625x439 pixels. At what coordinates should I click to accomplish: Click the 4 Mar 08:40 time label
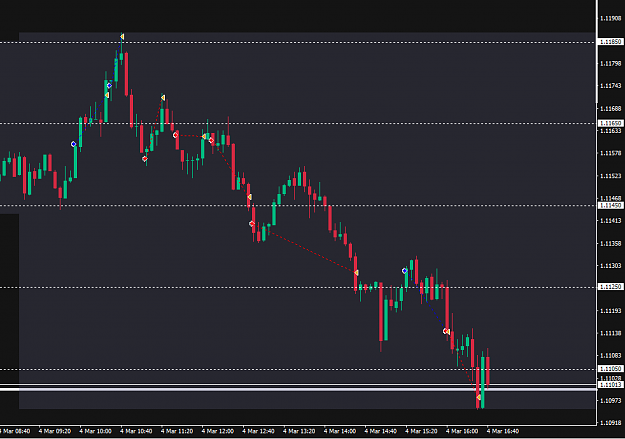(15, 431)
